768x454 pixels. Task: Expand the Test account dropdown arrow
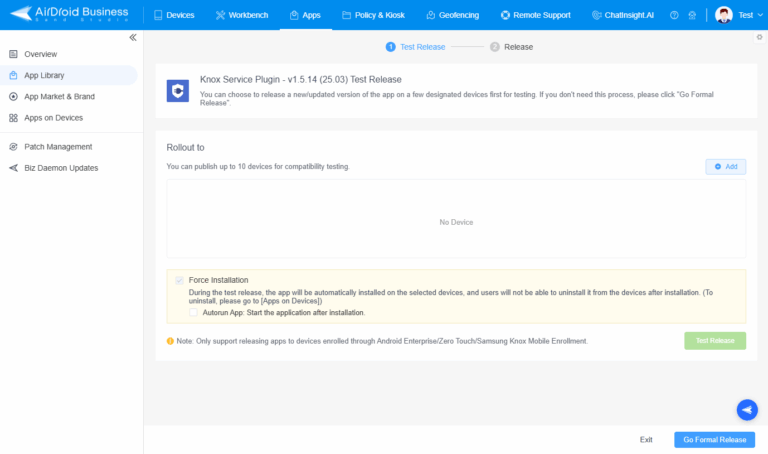pos(760,16)
